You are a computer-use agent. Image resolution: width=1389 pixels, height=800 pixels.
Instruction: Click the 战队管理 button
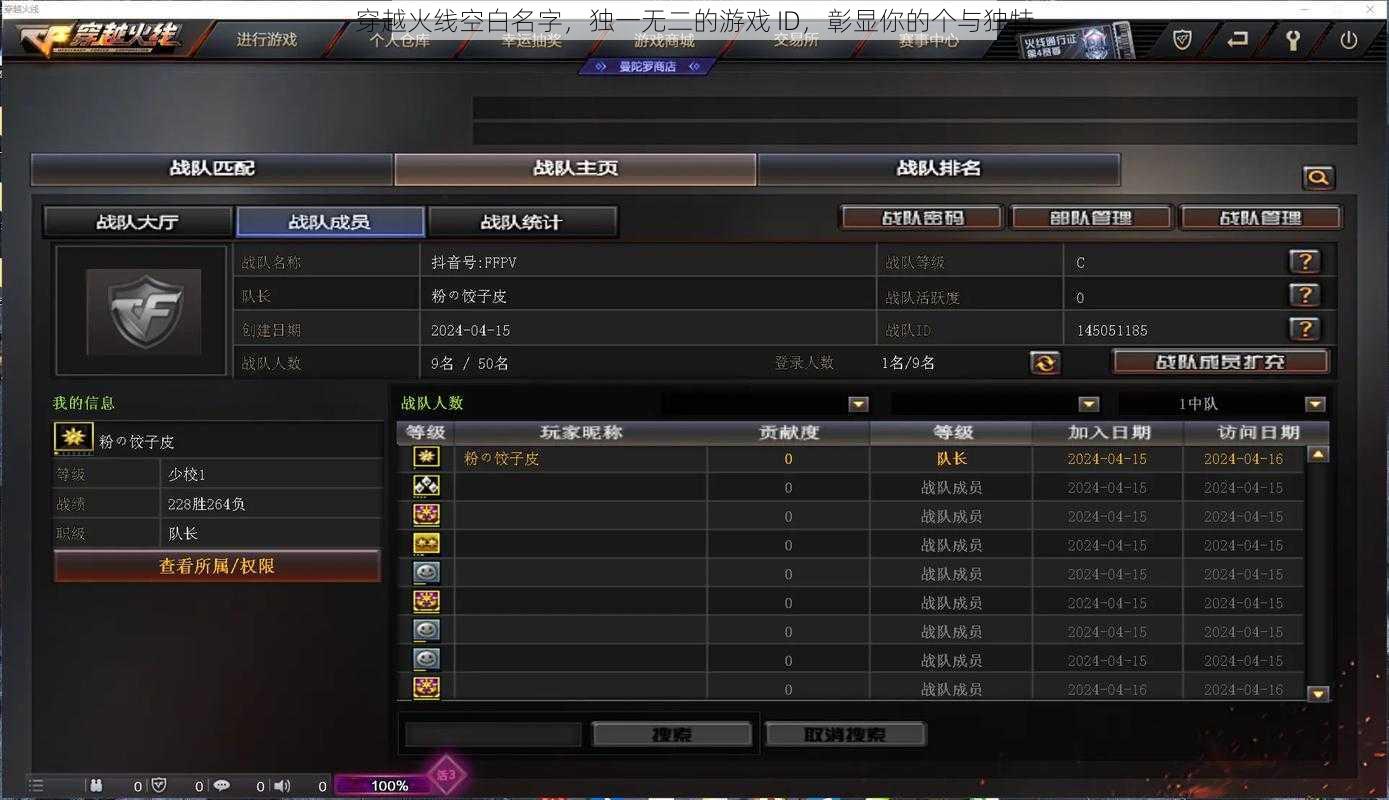click(x=1261, y=217)
